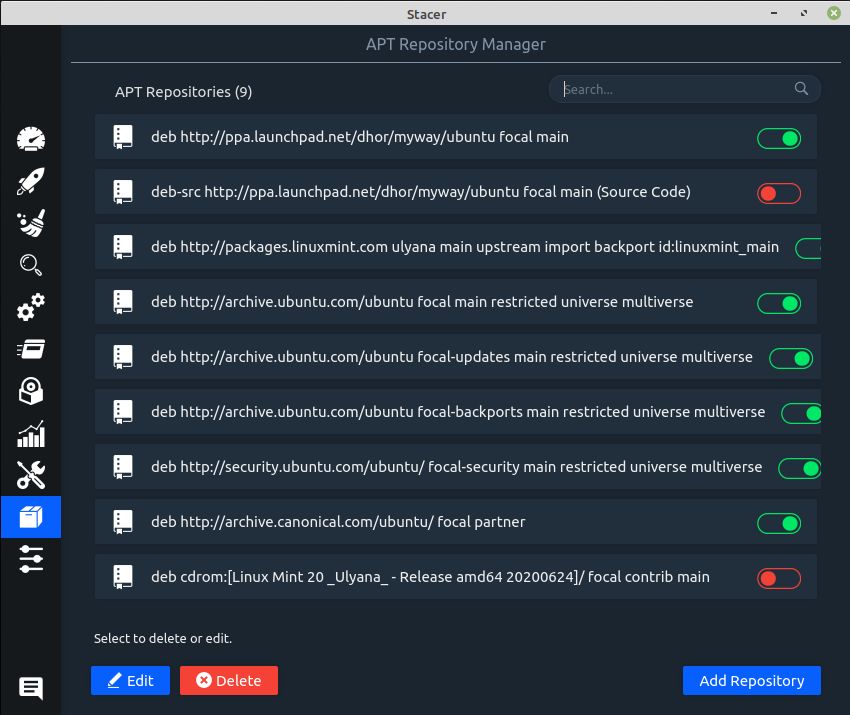Image resolution: width=850 pixels, height=715 pixels.
Task: Turn off the canonical focal partner repository
Action: pyautogui.click(x=779, y=524)
